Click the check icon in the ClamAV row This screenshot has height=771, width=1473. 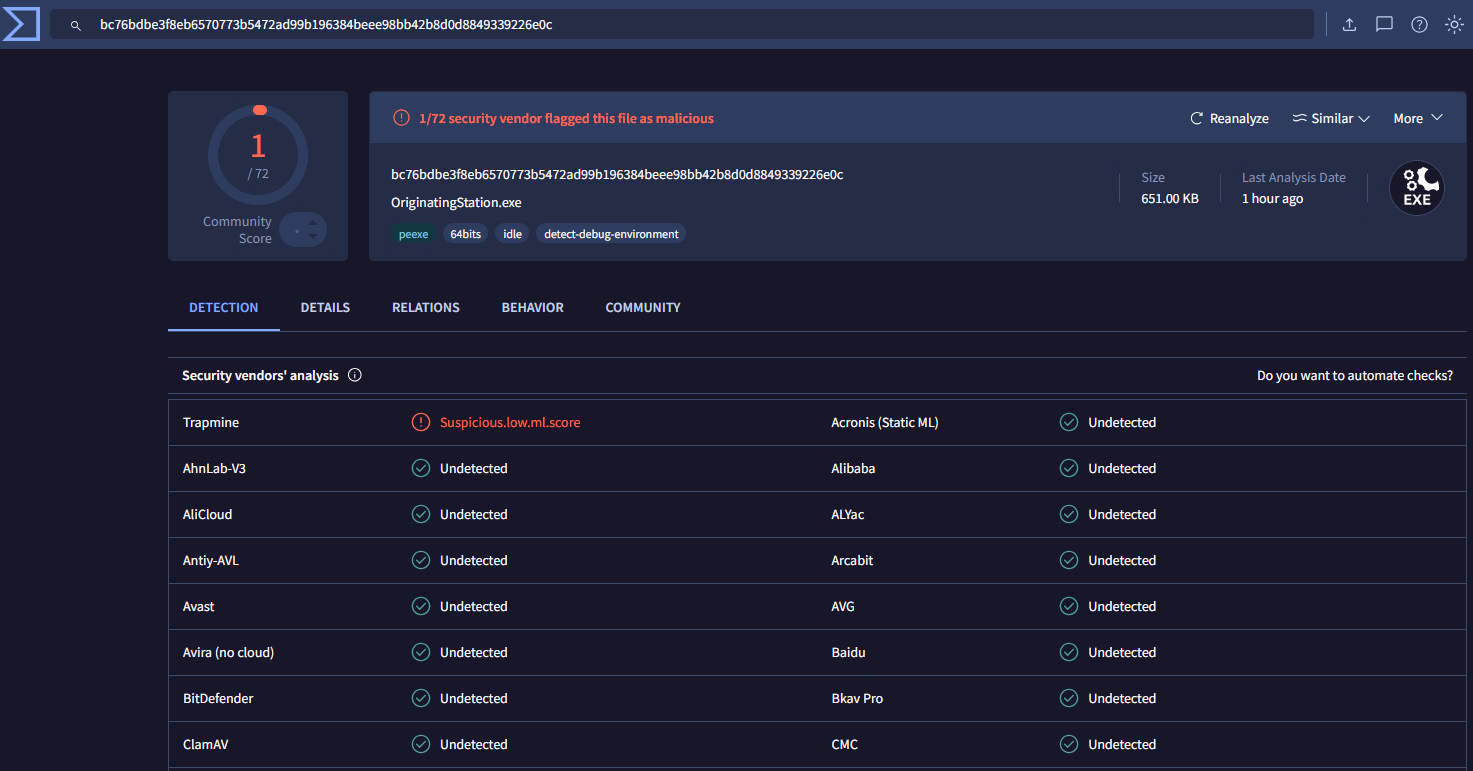421,744
